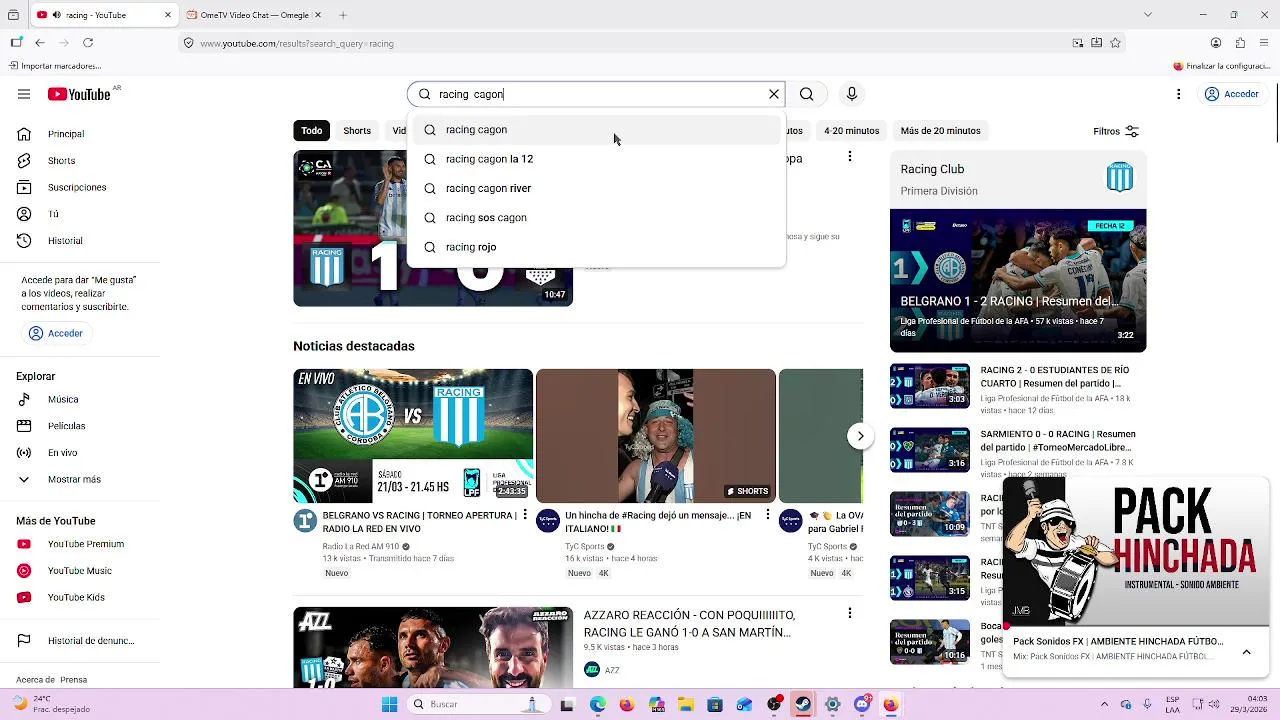The width and height of the screenshot is (1280, 720).
Task: Open Tú in the sidebar
Action: [53, 214]
